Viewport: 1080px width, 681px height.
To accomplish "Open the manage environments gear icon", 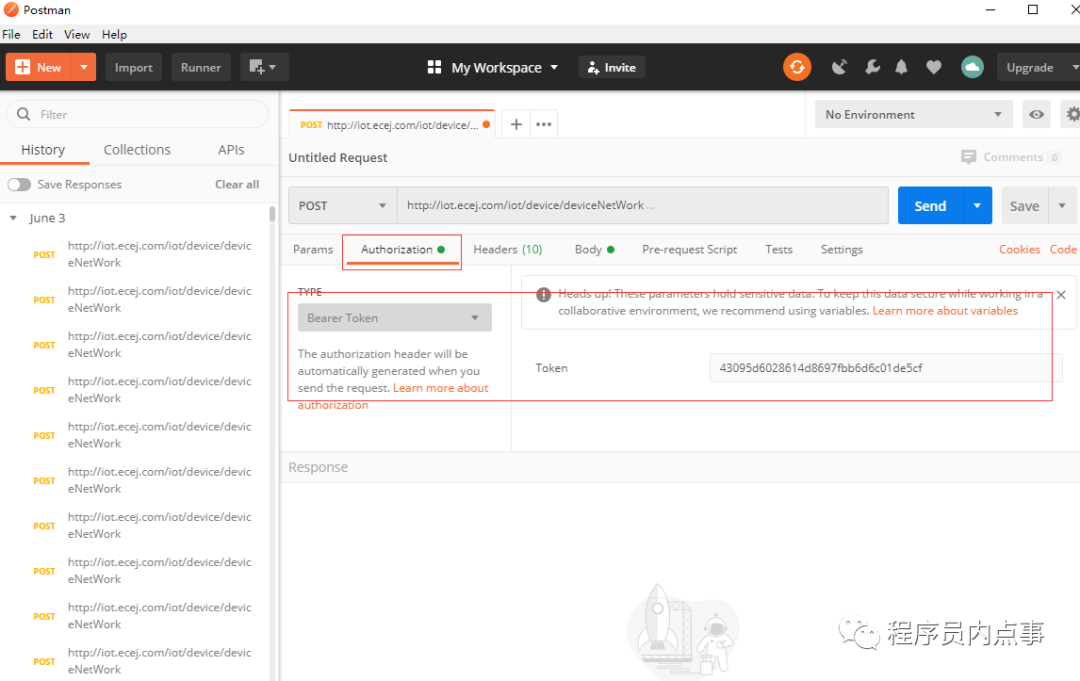I will (x=1072, y=114).
